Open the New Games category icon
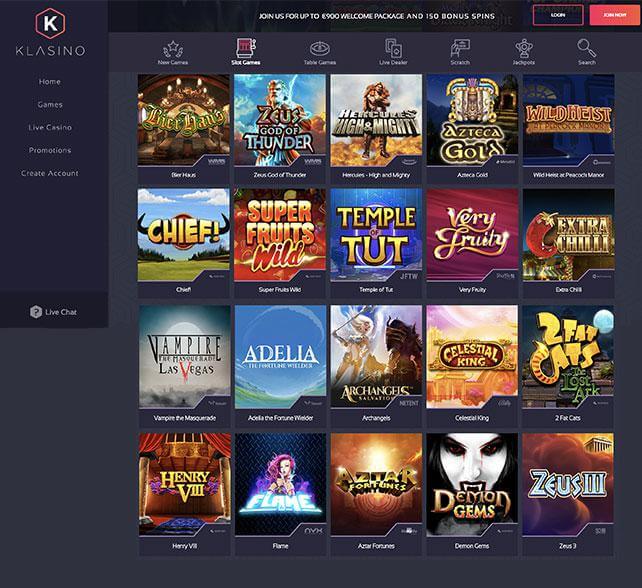This screenshot has height=588, width=642. click(173, 49)
